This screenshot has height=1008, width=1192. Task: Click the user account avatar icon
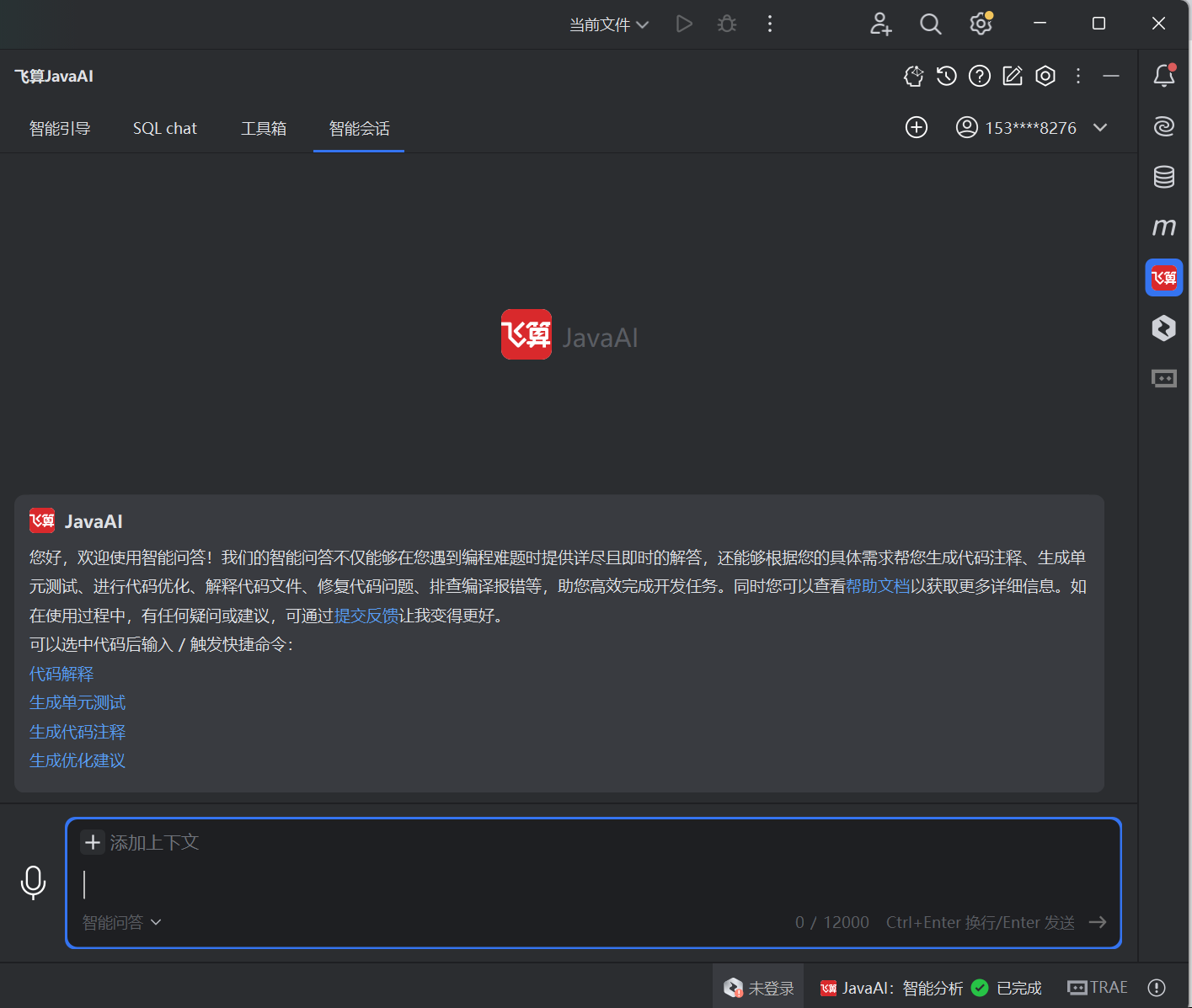pos(966,127)
